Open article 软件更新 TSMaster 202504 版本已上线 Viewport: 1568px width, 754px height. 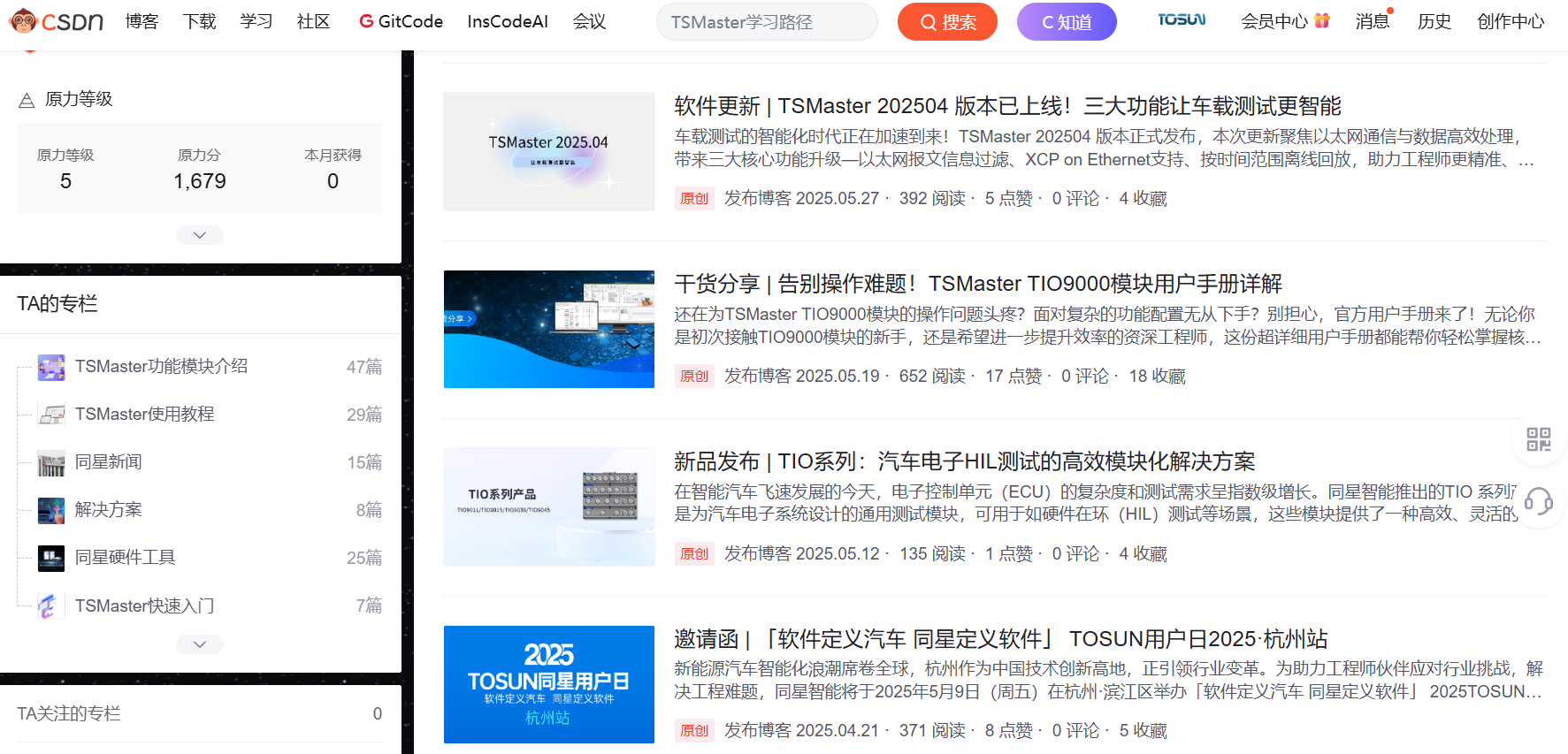coord(1007,106)
